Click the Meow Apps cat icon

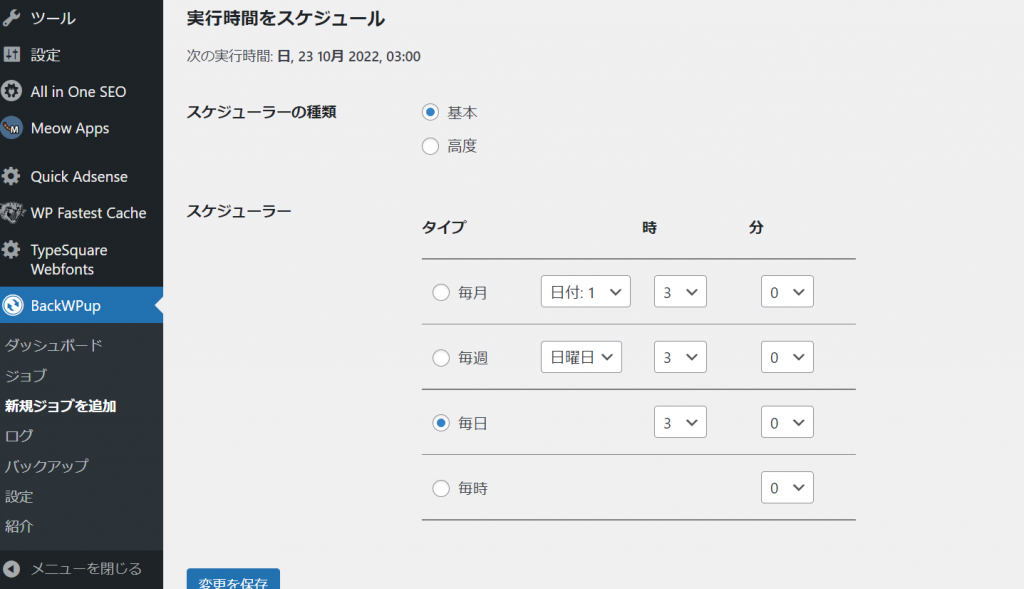click(x=12, y=128)
